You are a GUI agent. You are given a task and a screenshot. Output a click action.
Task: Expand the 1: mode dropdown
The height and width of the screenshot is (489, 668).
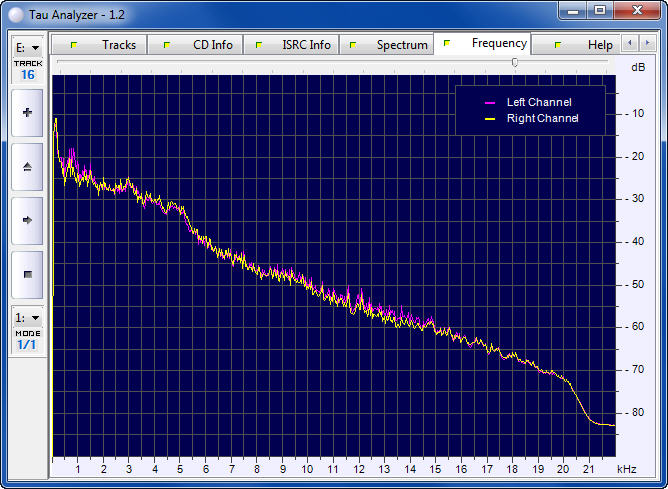coord(27,318)
